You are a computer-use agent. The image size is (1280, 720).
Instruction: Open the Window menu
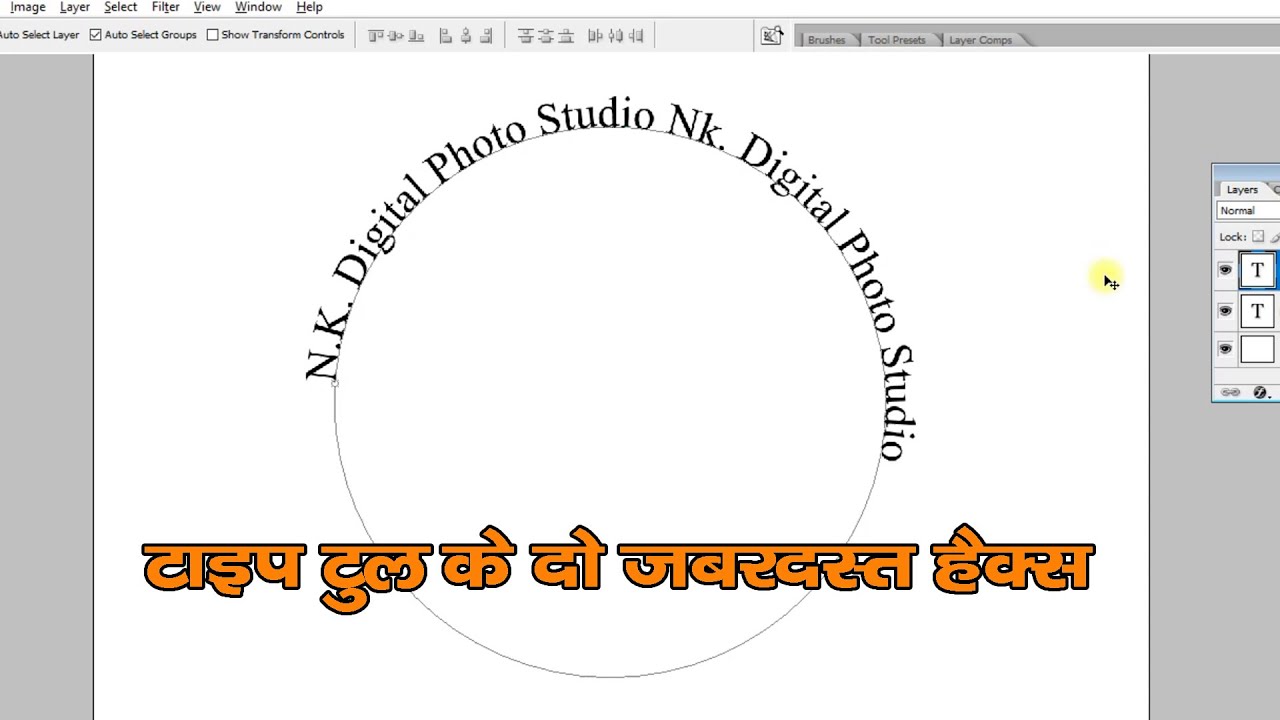[x=258, y=7]
